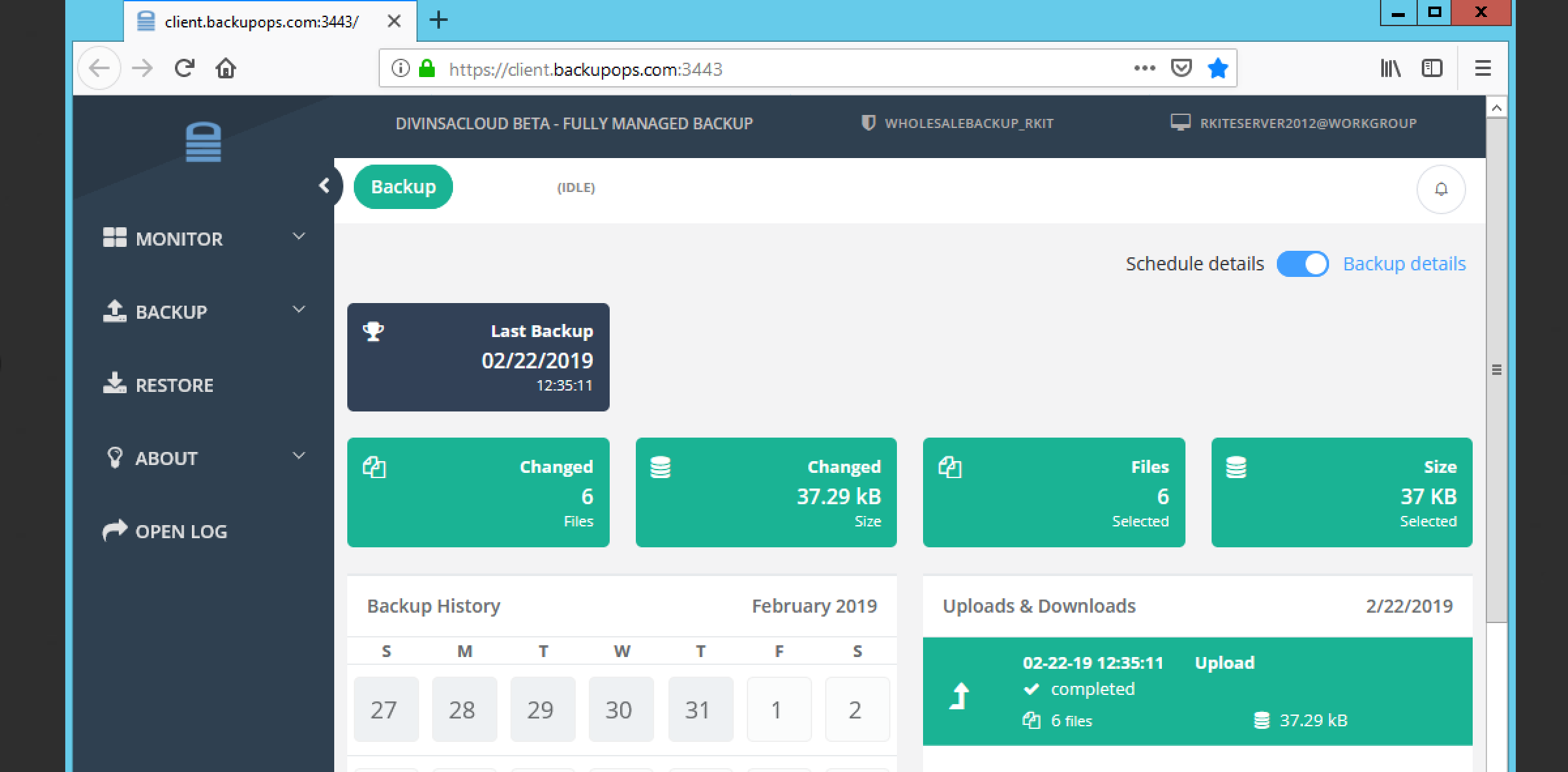Click database icon in Changed 37.29 kB card
1568x772 pixels.
[x=661, y=468]
